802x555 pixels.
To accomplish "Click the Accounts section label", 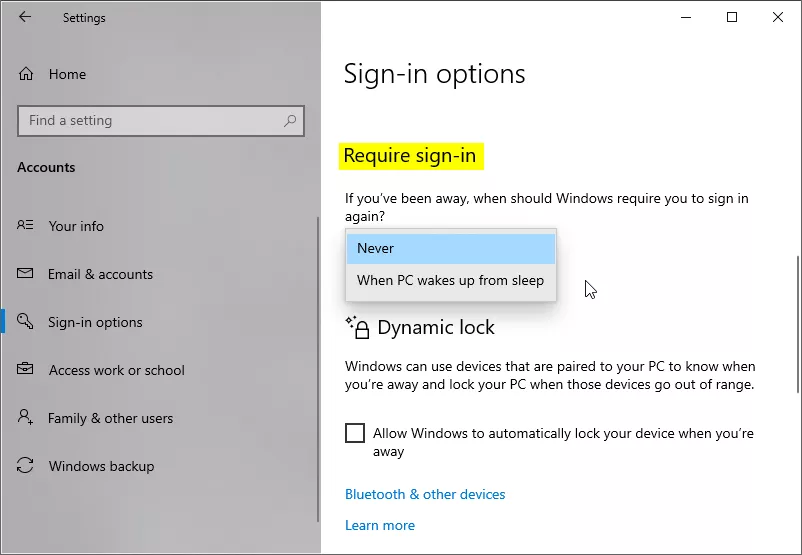I will click(x=46, y=167).
